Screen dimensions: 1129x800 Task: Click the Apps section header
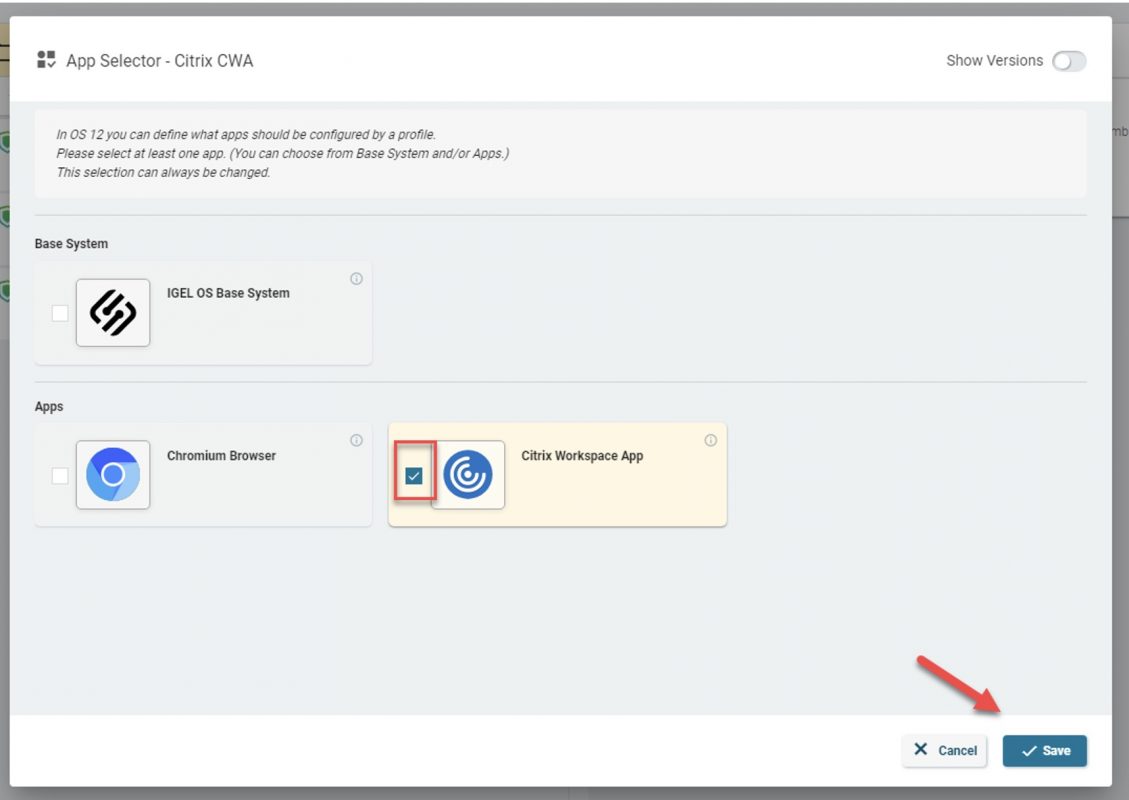click(48, 406)
